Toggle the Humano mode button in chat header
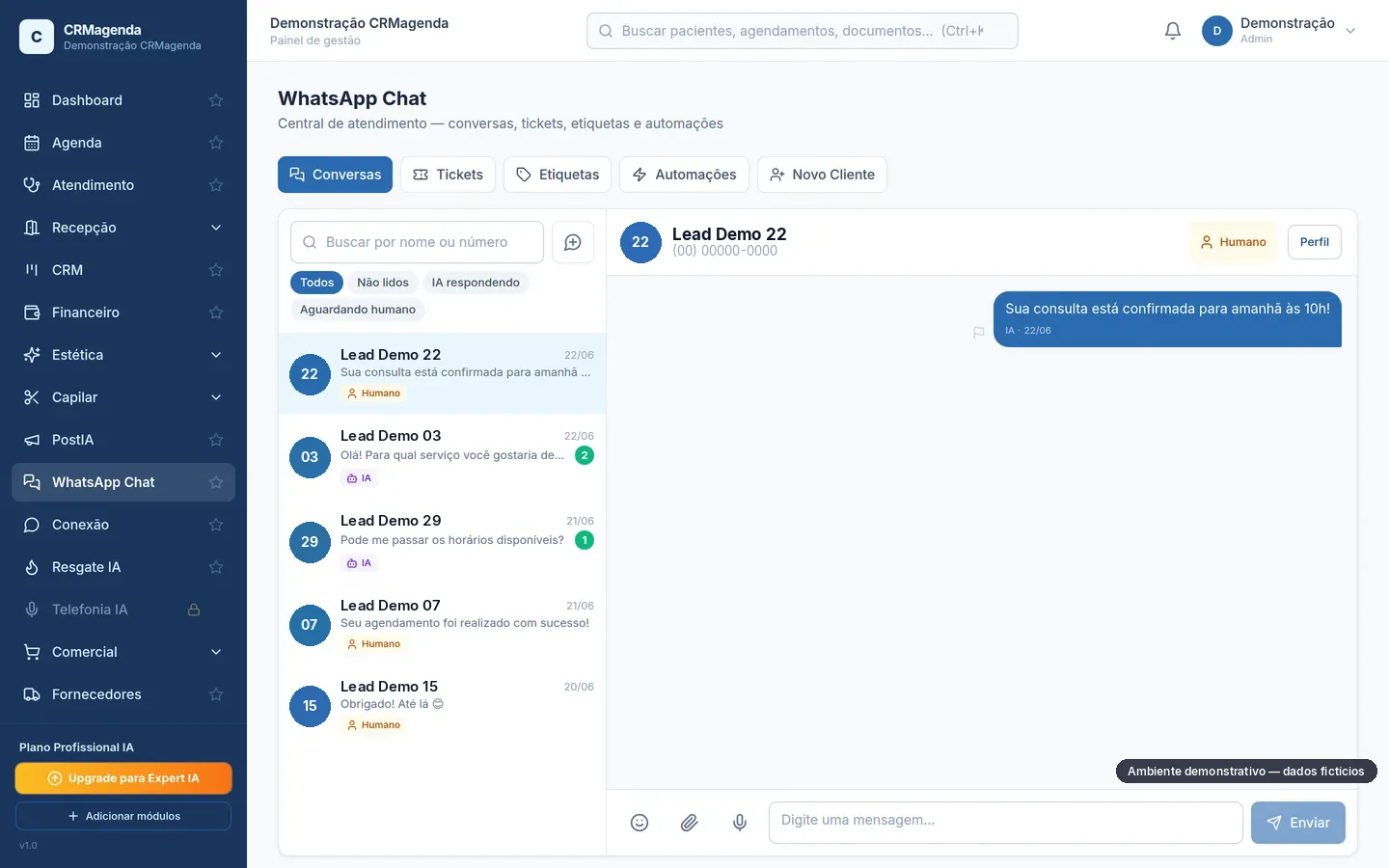 click(1234, 242)
